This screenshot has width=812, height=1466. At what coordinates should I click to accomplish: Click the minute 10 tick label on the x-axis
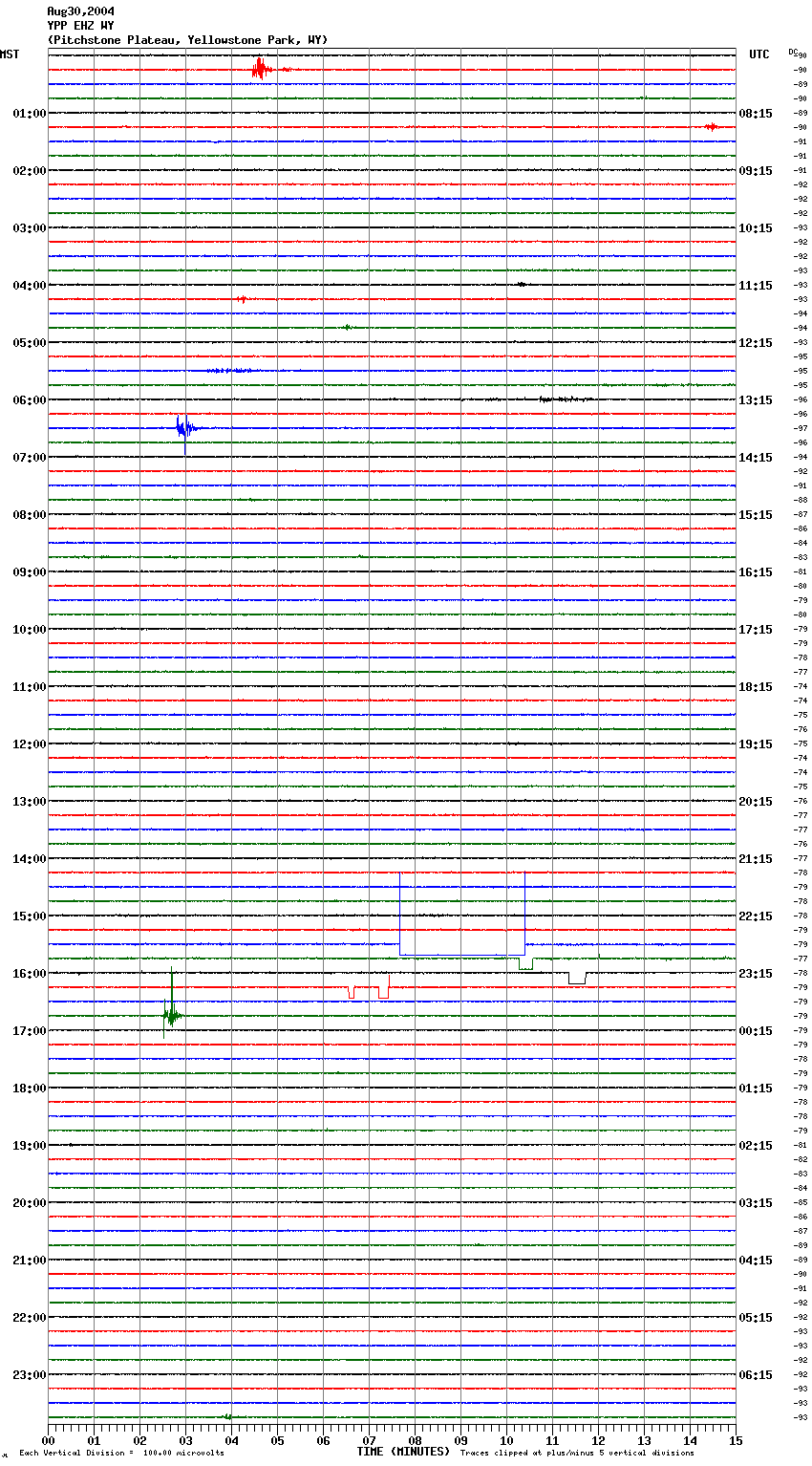[x=506, y=1441]
